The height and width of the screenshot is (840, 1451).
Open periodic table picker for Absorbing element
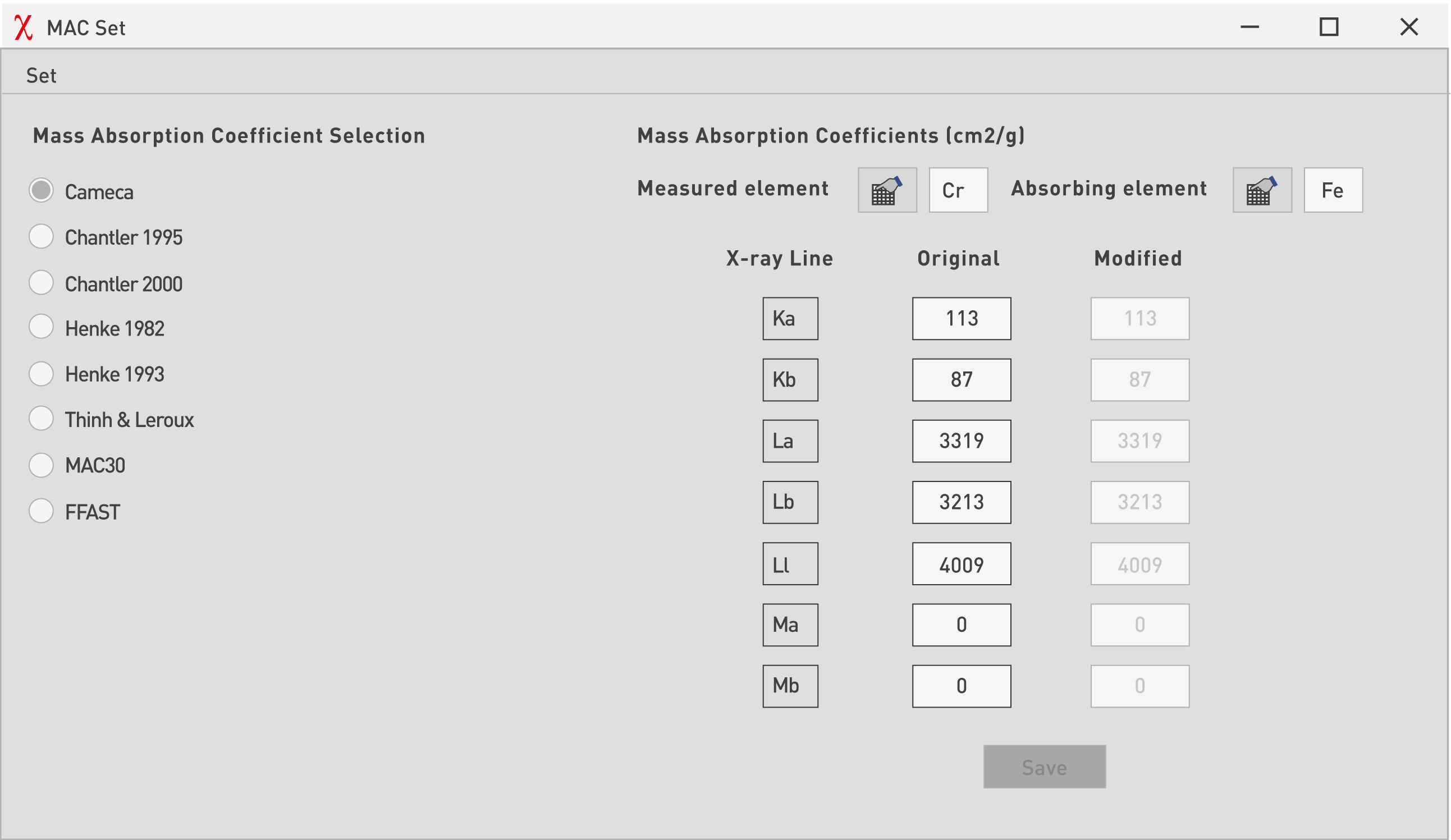[x=1262, y=190]
